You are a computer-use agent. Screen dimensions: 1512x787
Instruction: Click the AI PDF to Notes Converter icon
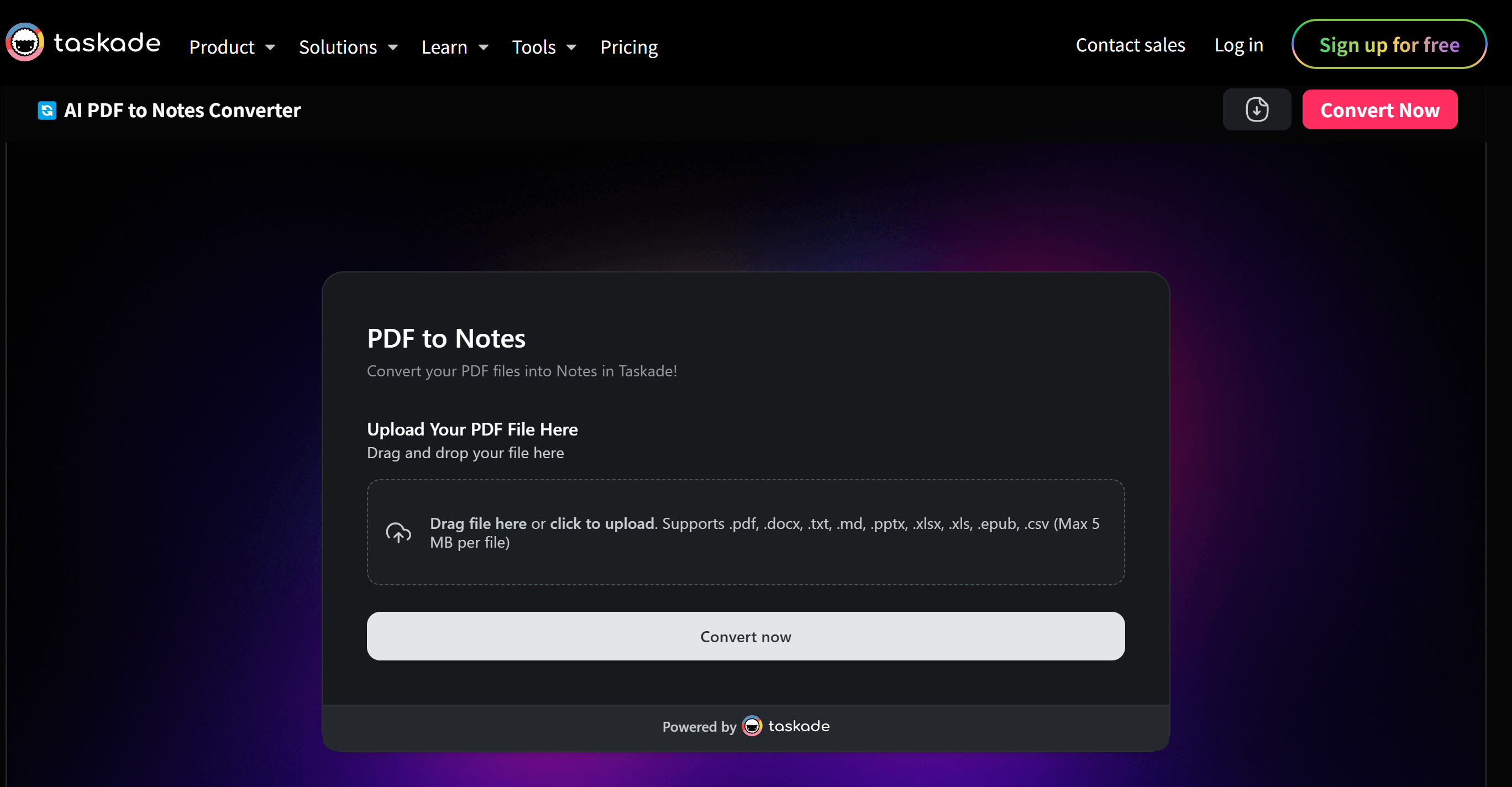(47, 111)
